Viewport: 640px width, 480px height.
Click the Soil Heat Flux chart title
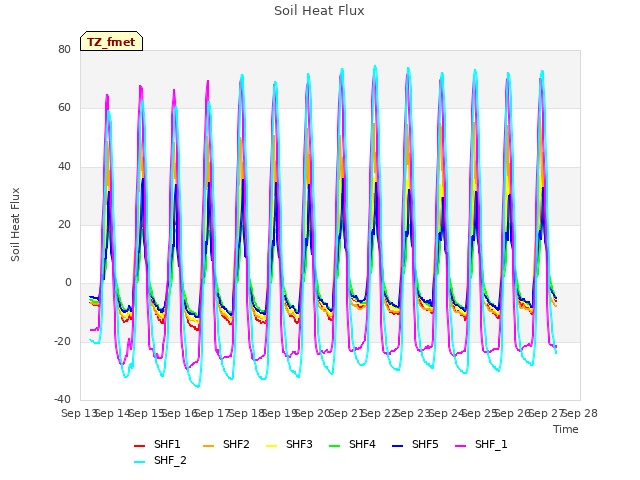coord(319,11)
